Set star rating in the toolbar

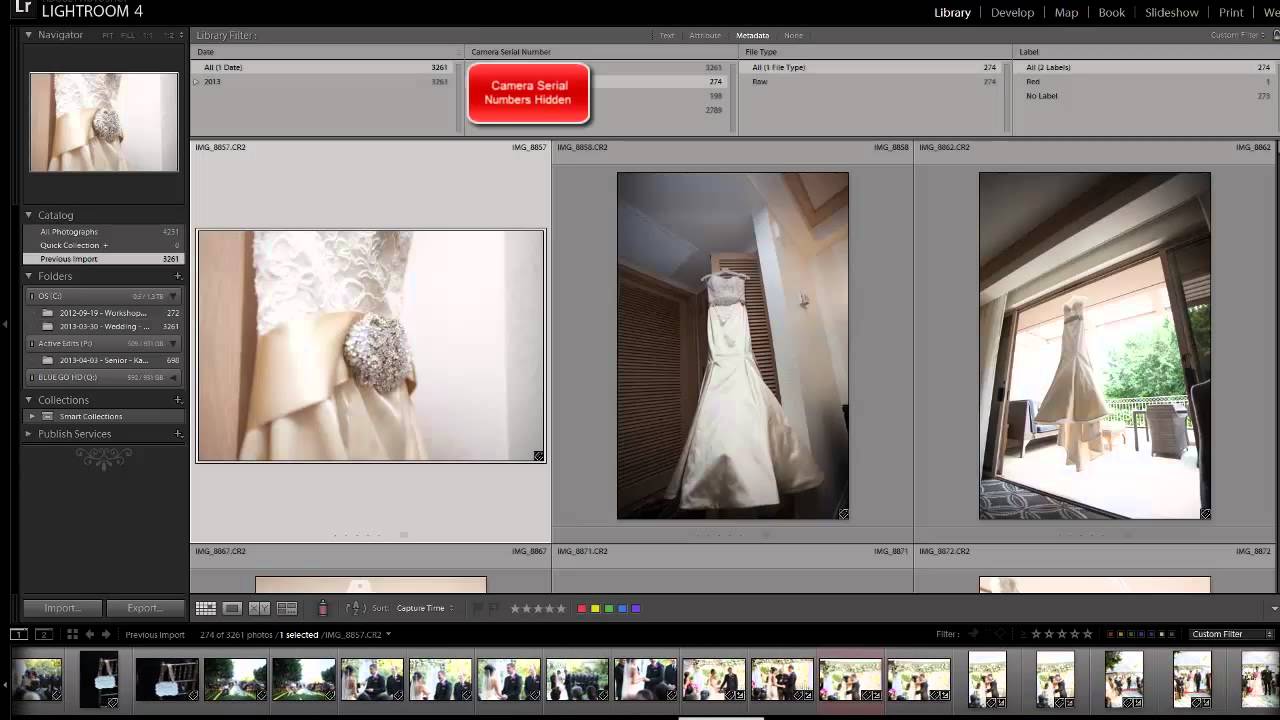(538, 608)
